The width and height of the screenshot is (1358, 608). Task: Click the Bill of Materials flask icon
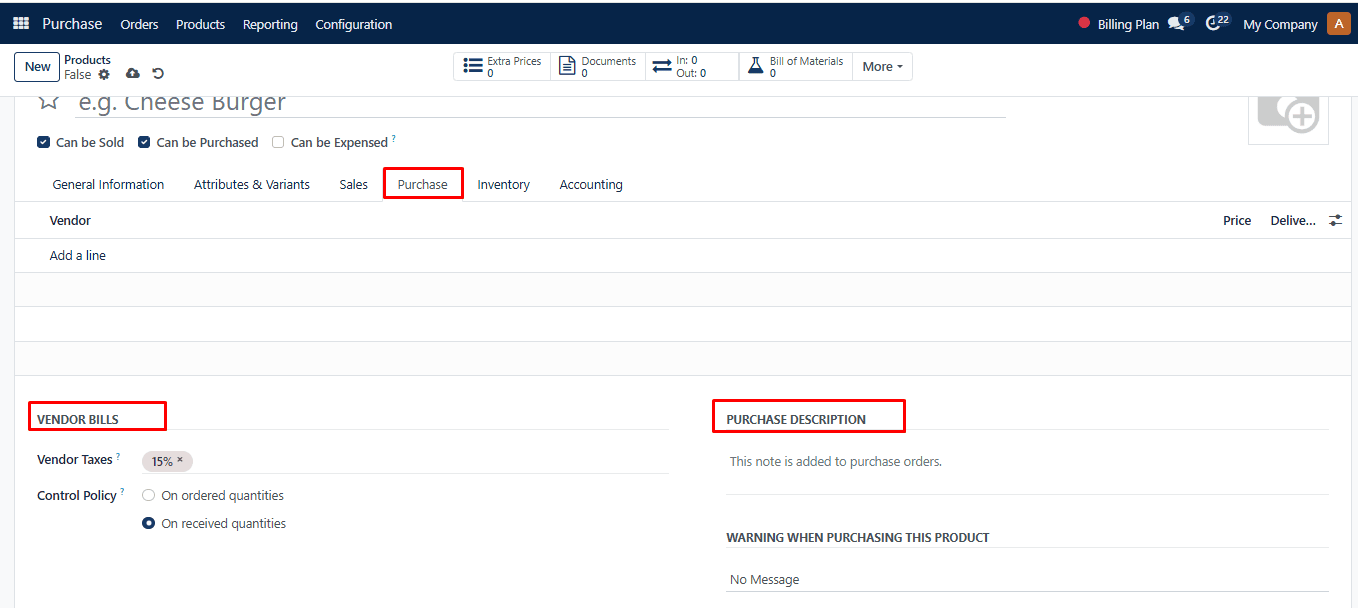coord(756,67)
